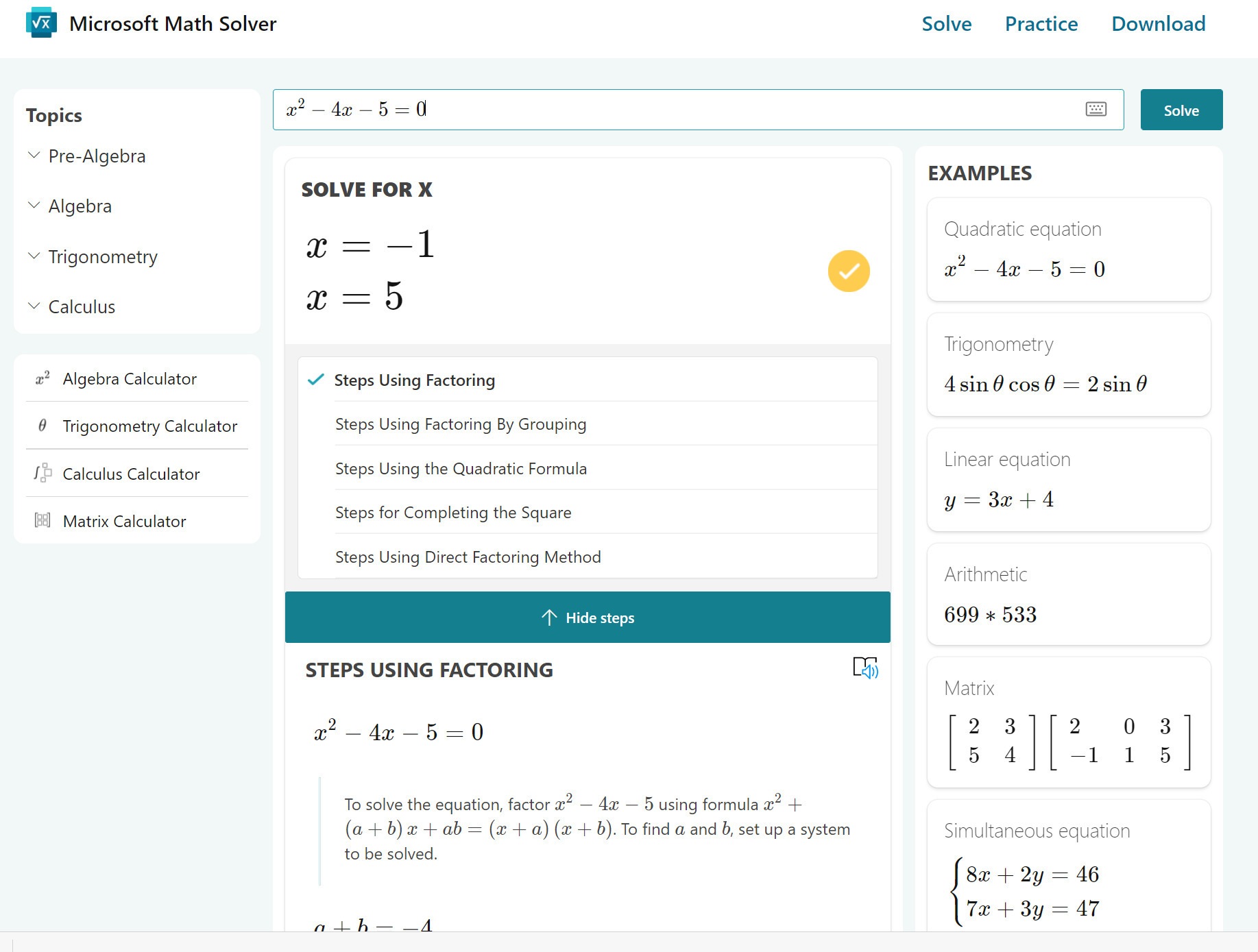Load the Trigonometry example equation card
Viewport: 1258px width, 952px height.
pos(1068,365)
